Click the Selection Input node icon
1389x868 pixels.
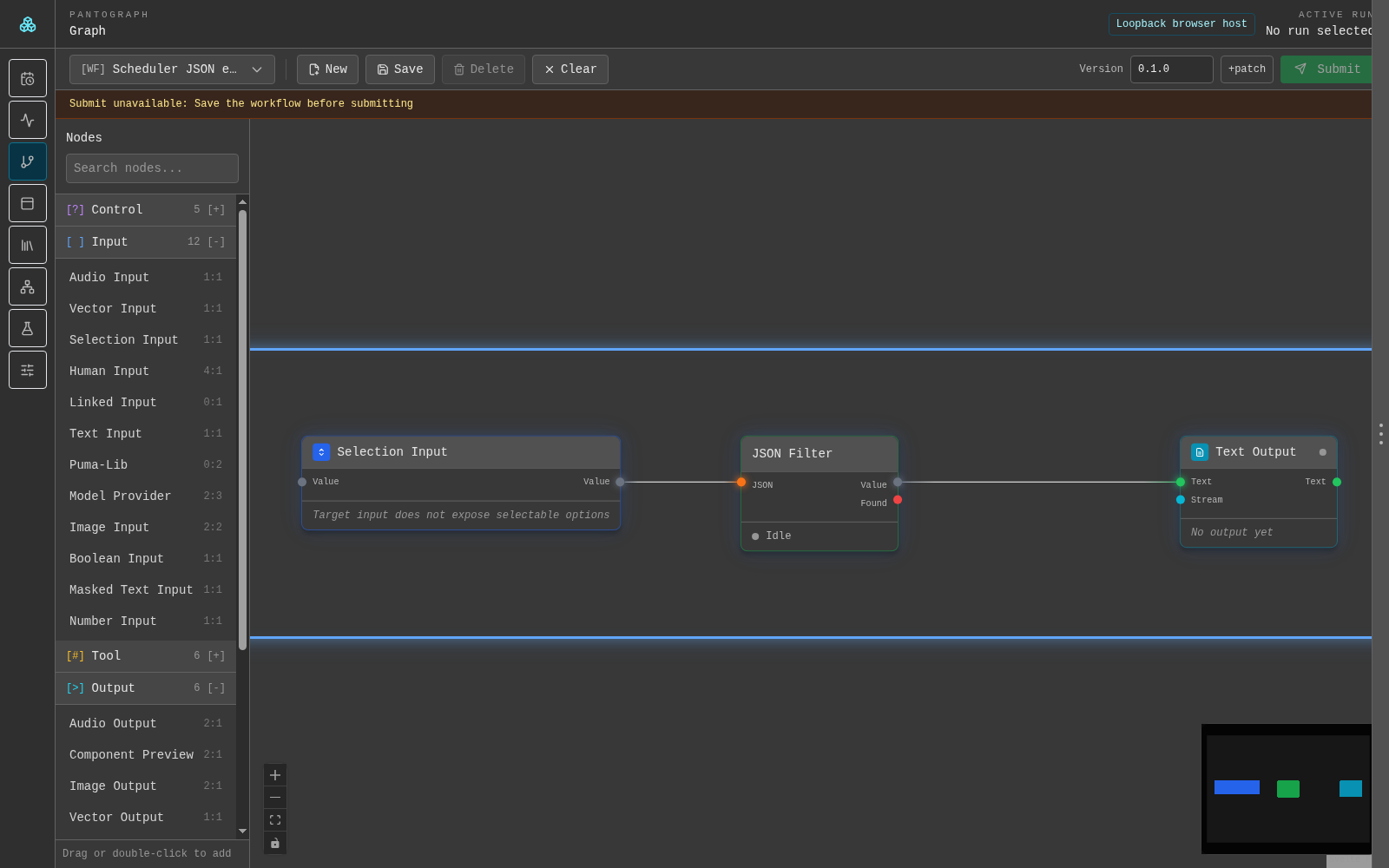[x=321, y=452]
